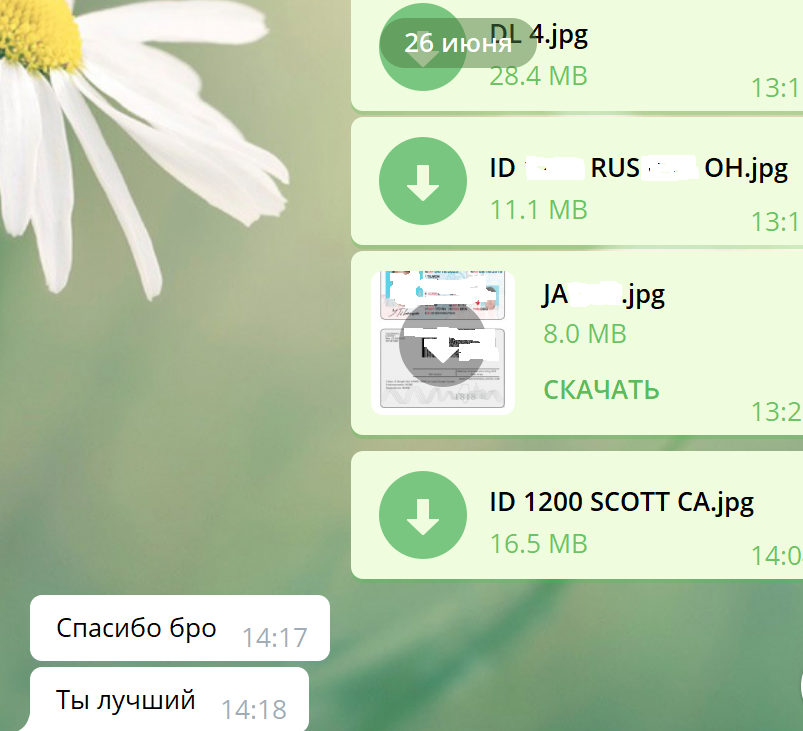Viewport: 803px width, 731px height.
Task: Click the timestamp below the СКАЧАТЬ link
Action: tap(776, 412)
